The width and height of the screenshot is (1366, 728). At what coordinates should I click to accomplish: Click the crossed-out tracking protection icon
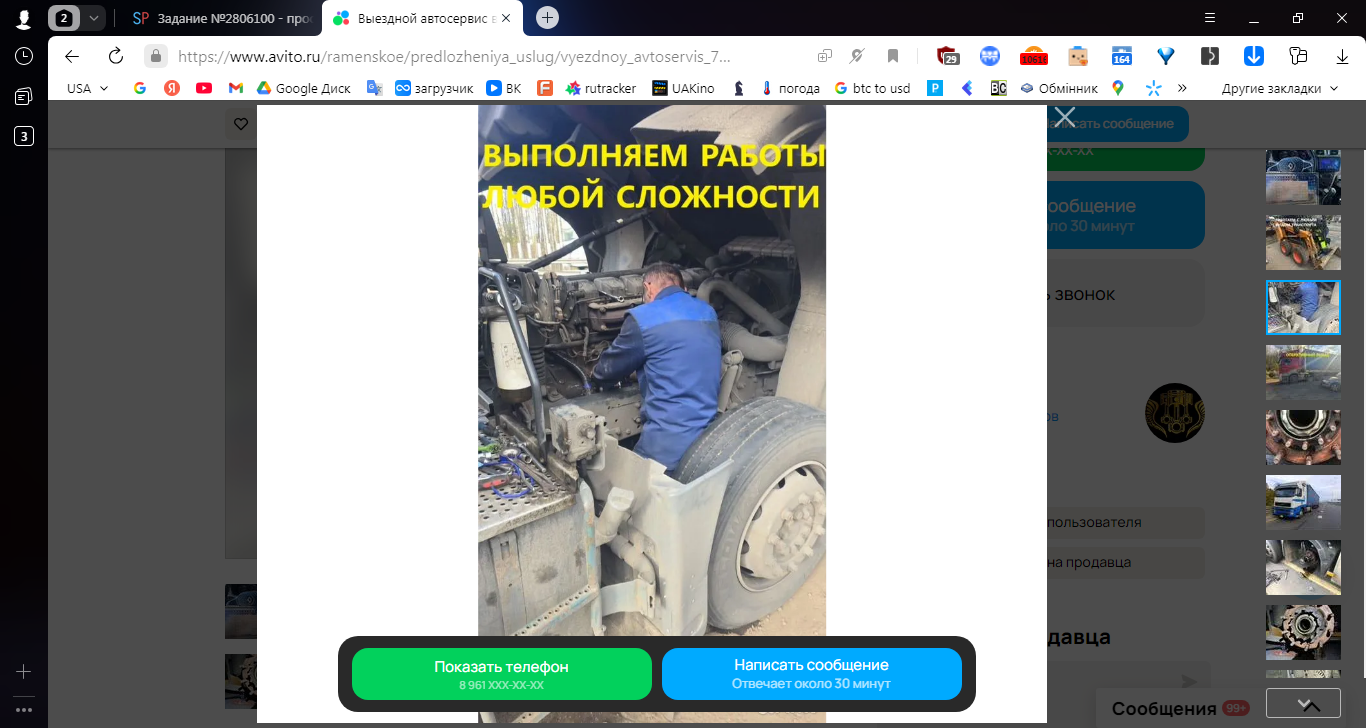coord(858,56)
